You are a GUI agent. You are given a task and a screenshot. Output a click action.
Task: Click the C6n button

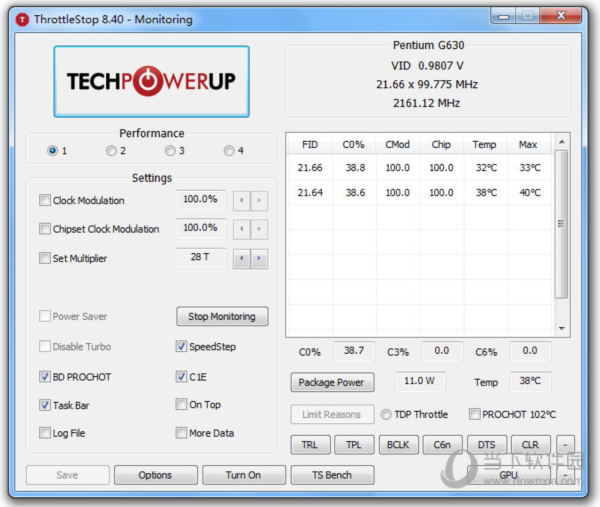pyautogui.click(x=442, y=445)
